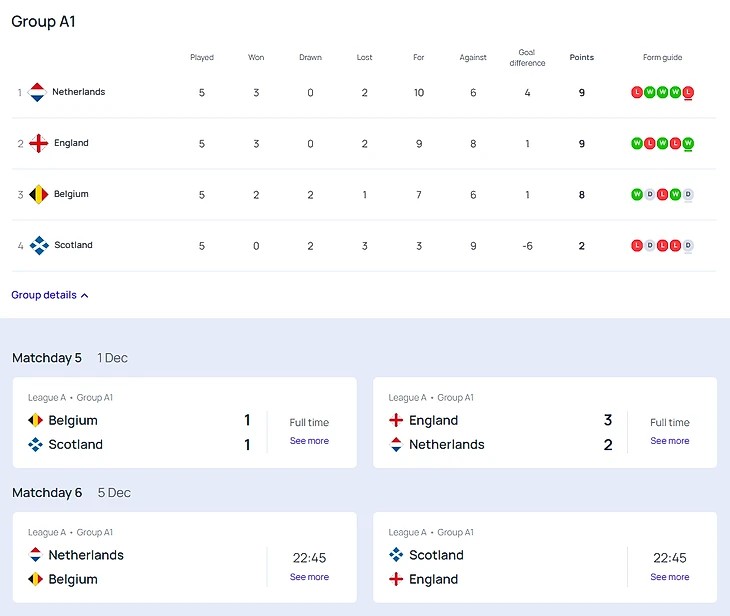Select the Scotland team name in standings
The image size is (730, 616).
tap(73, 245)
